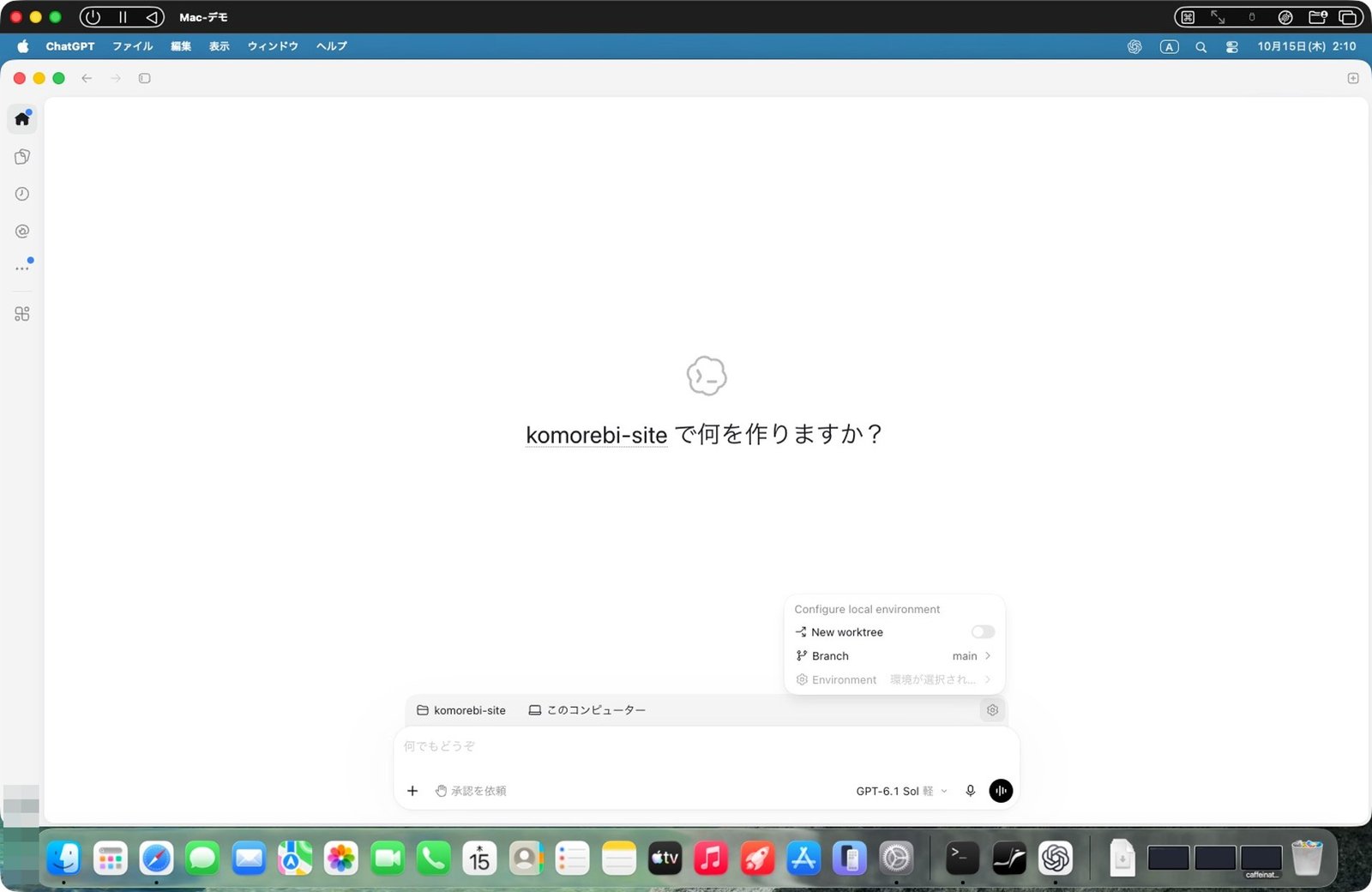Open Terminal from the Dock
Image resolution: width=1372 pixels, height=892 pixels.
coord(962,858)
